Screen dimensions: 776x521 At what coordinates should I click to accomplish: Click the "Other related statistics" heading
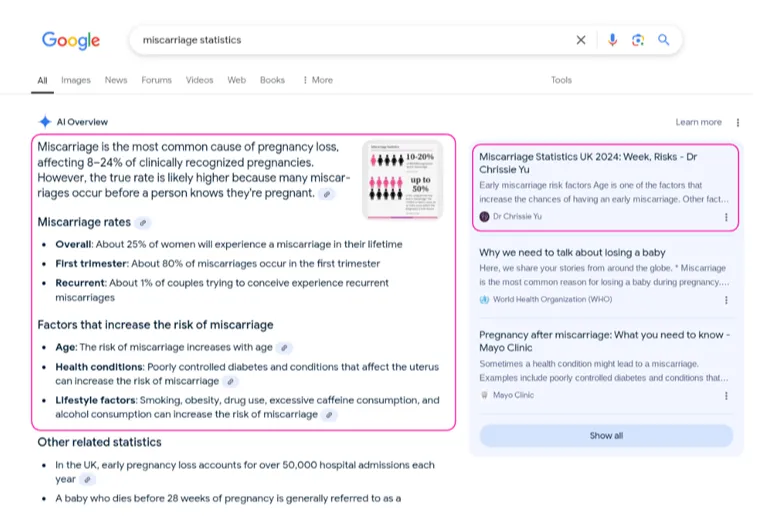[x=99, y=442]
